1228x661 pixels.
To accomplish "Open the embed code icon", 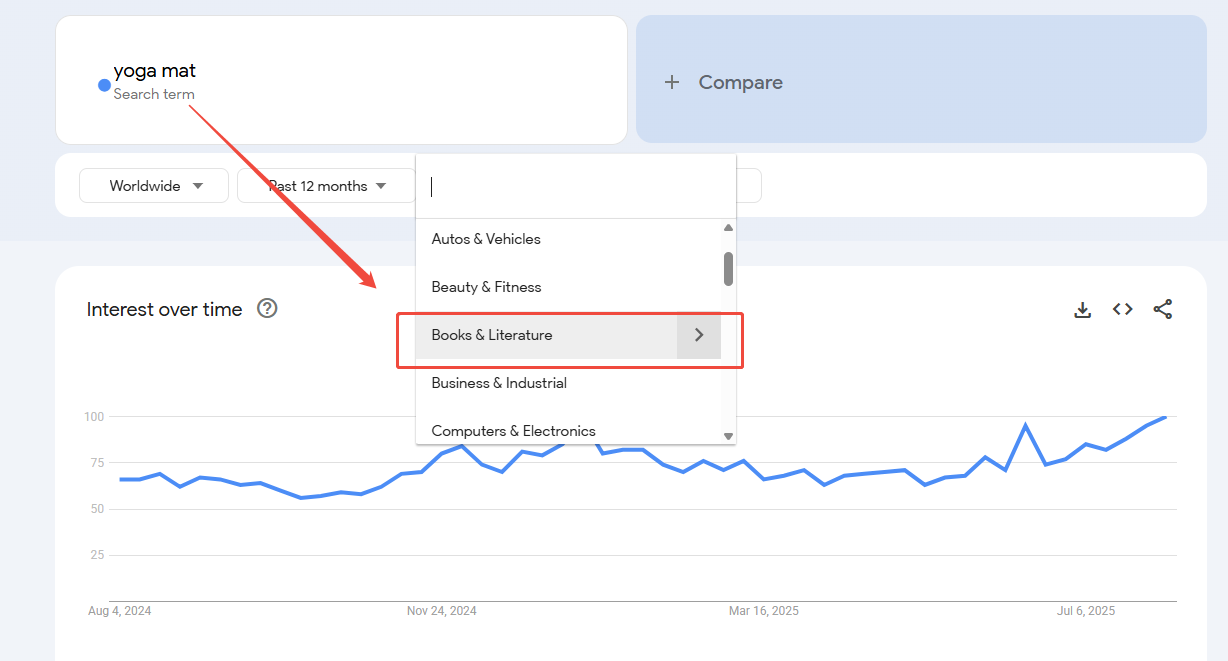I will pyautogui.click(x=1122, y=310).
